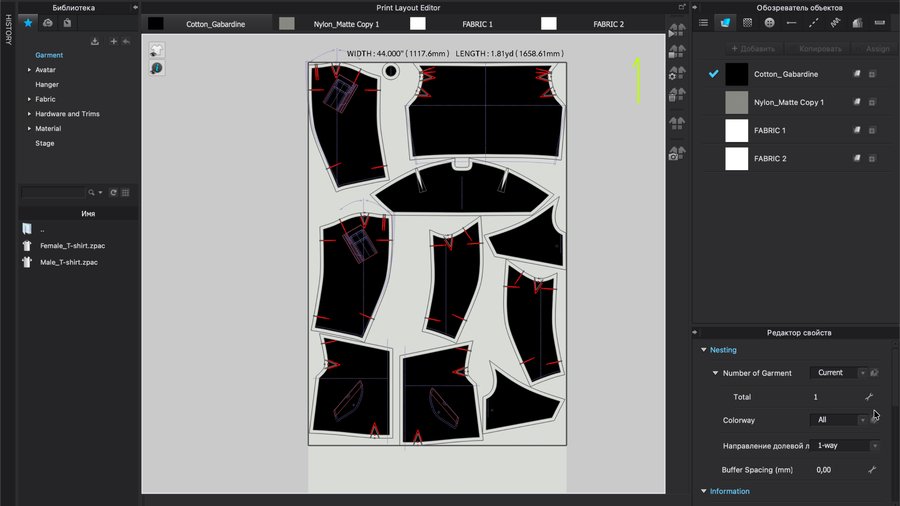Switch library to grid view icon

click(127, 192)
